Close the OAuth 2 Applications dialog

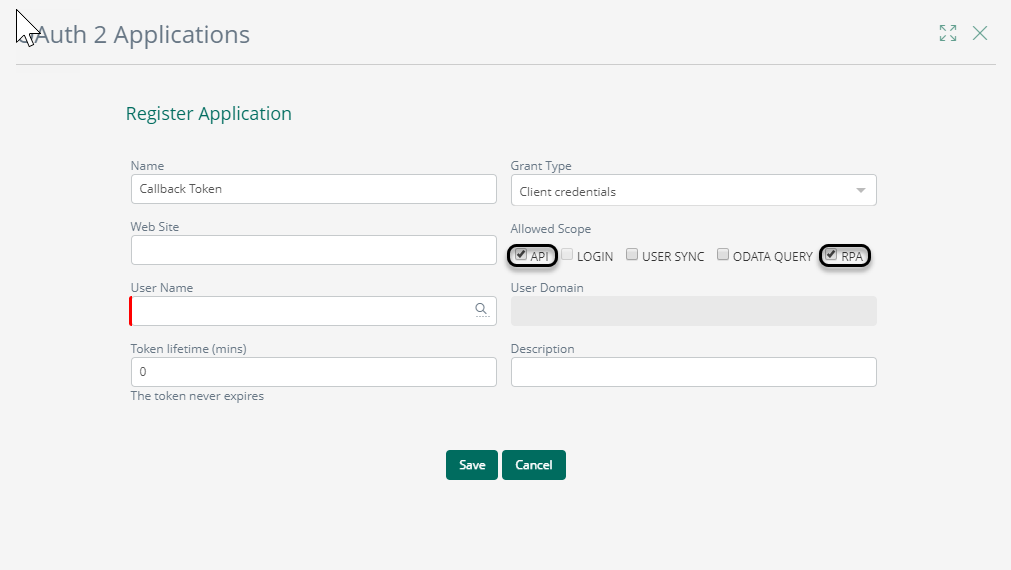click(980, 33)
